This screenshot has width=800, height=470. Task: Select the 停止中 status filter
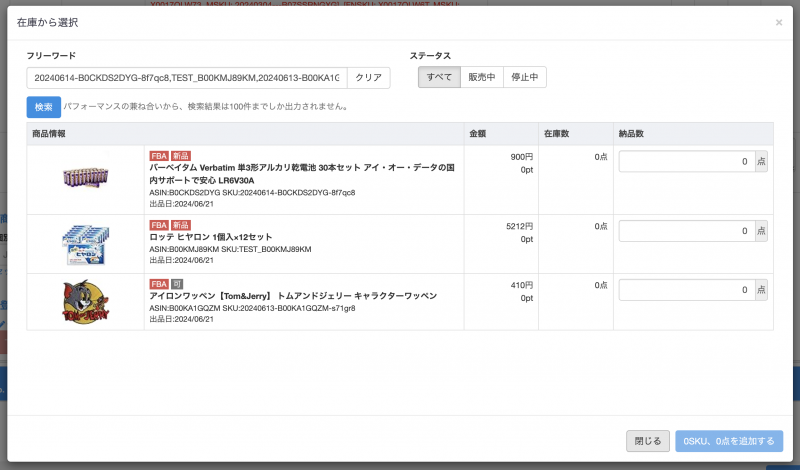click(x=524, y=77)
